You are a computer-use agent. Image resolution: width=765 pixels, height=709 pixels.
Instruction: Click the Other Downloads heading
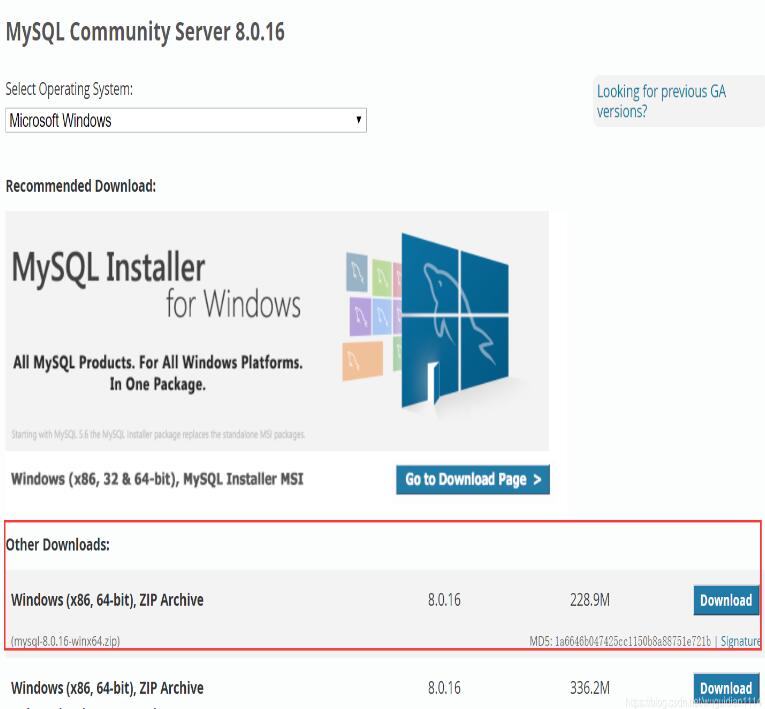pos(58,545)
